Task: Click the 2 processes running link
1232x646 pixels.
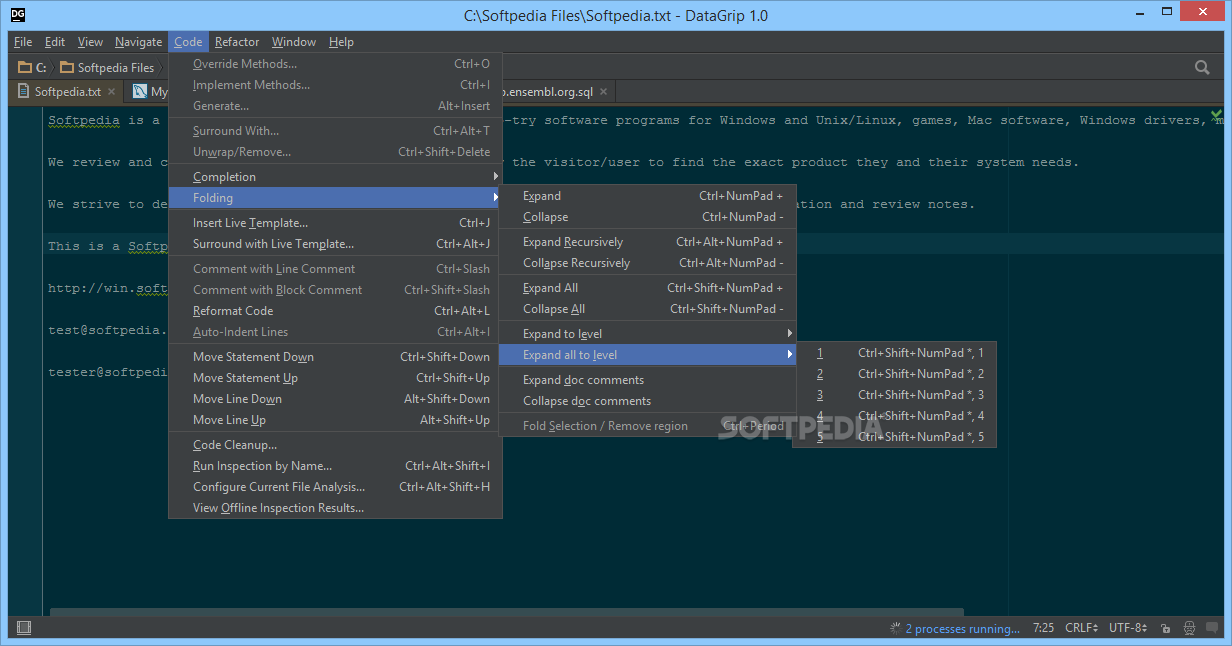Action: [962, 629]
